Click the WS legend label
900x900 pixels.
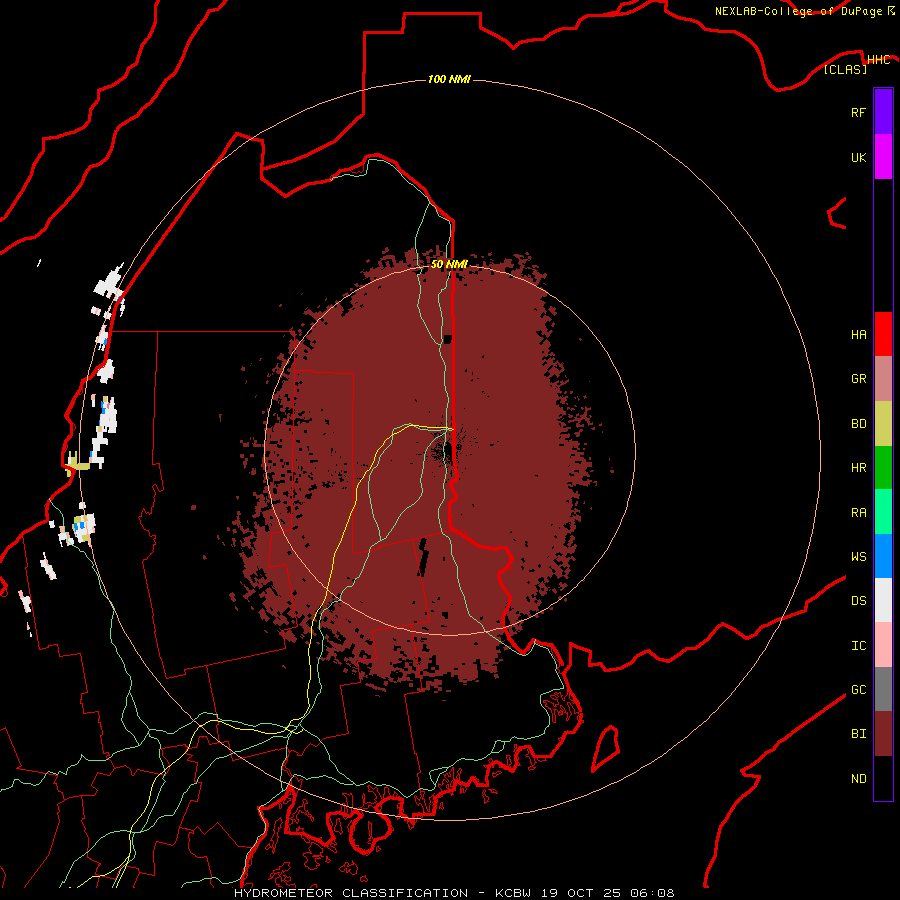pos(858,557)
